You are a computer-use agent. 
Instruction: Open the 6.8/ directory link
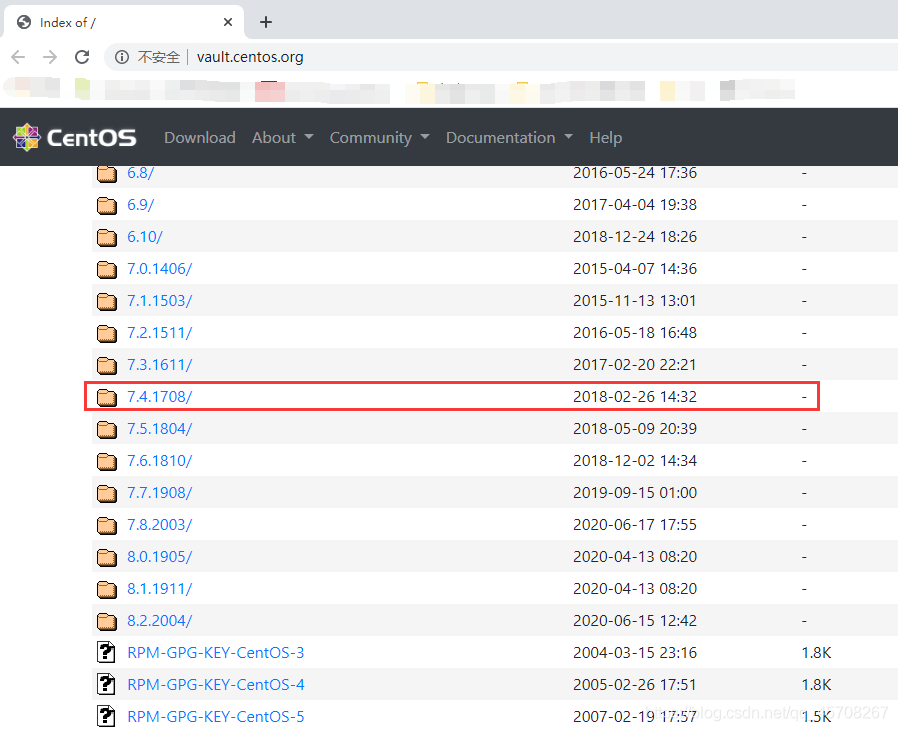140,172
